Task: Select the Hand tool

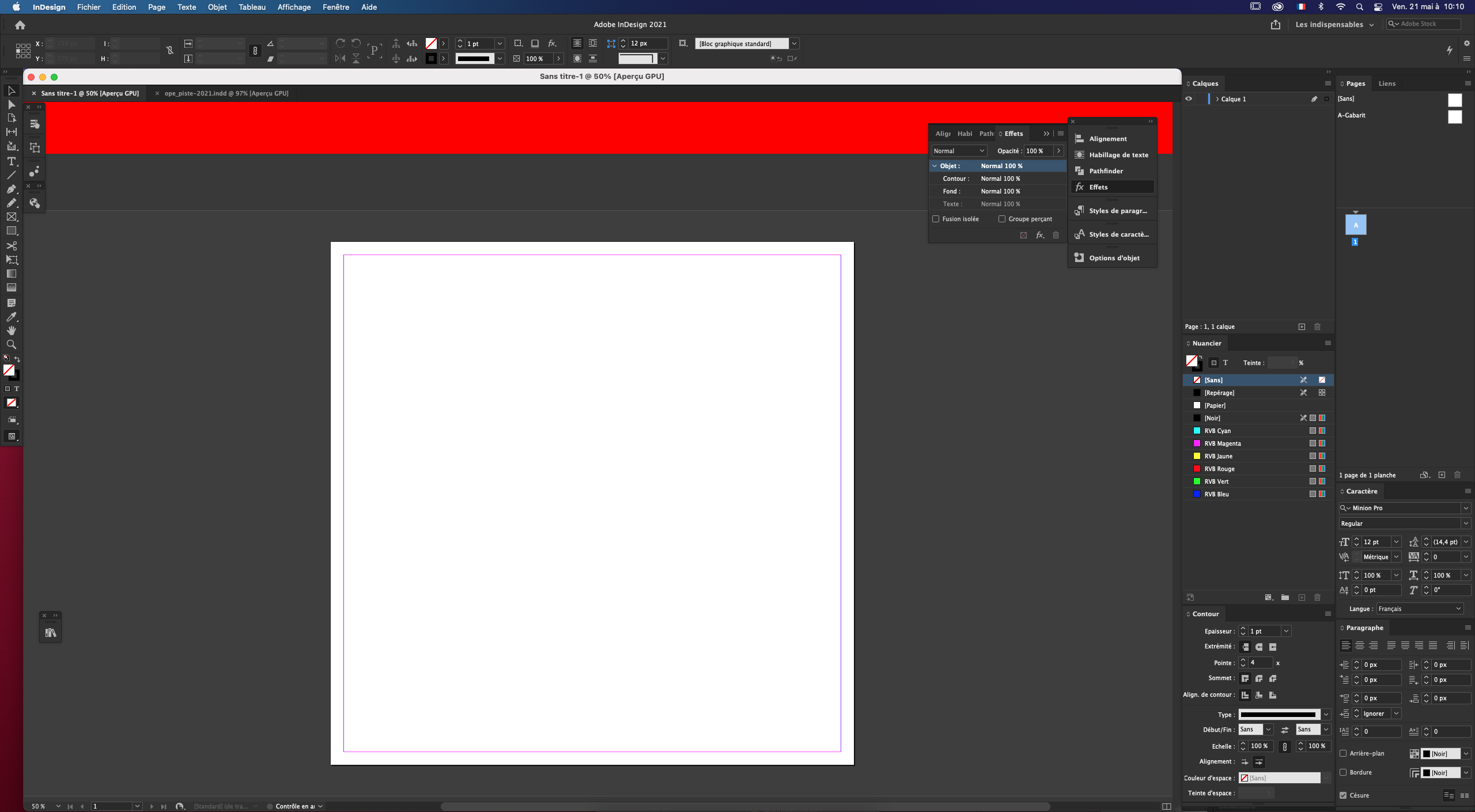Action: tap(12, 331)
